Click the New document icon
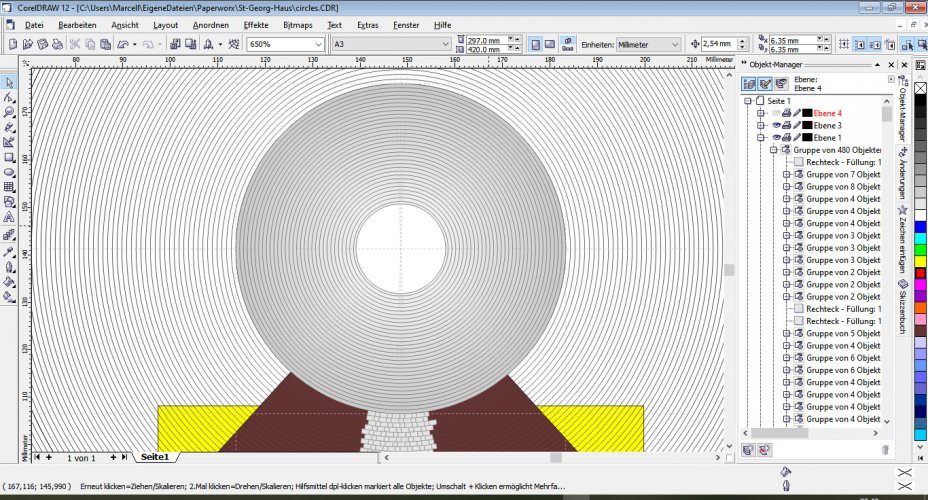The width and height of the screenshot is (928, 500). tap(13, 44)
